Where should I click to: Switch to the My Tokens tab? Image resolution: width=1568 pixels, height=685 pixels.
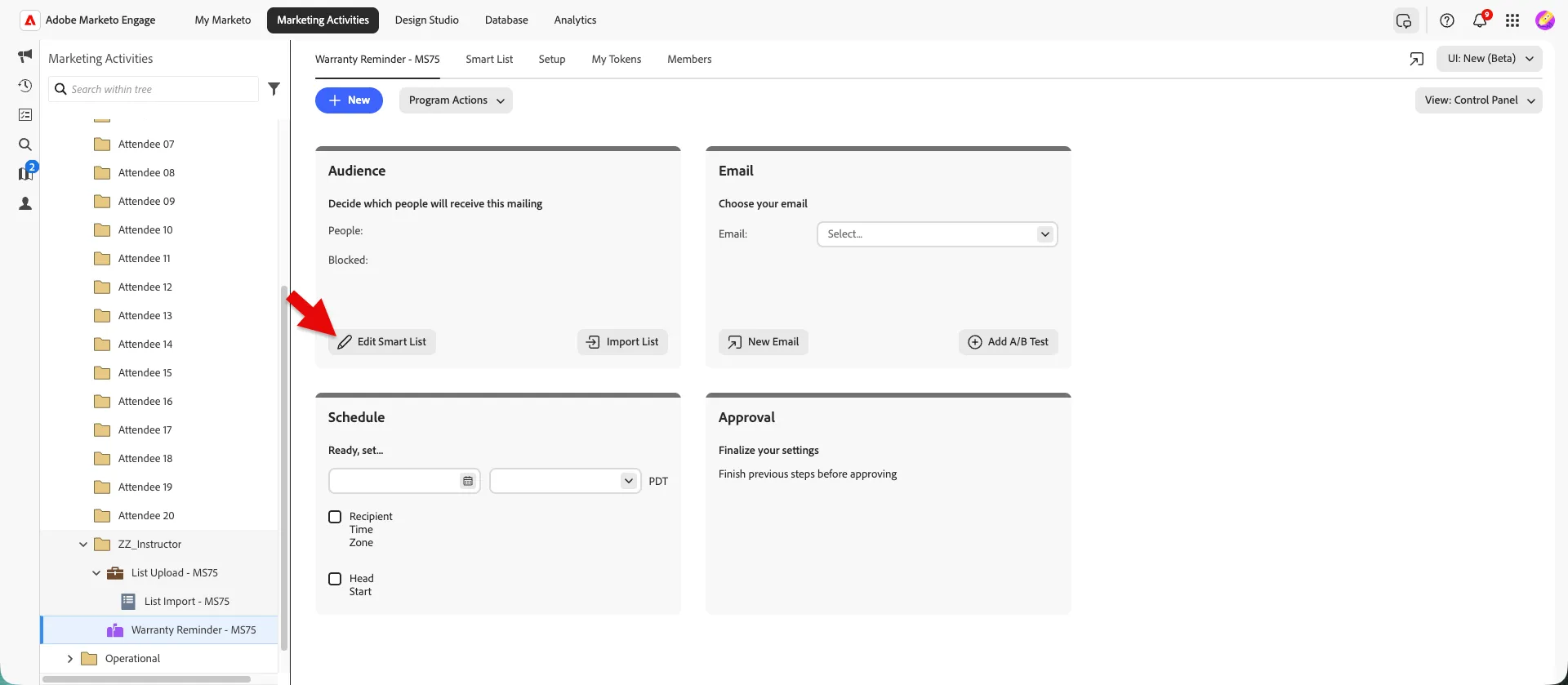pos(617,59)
